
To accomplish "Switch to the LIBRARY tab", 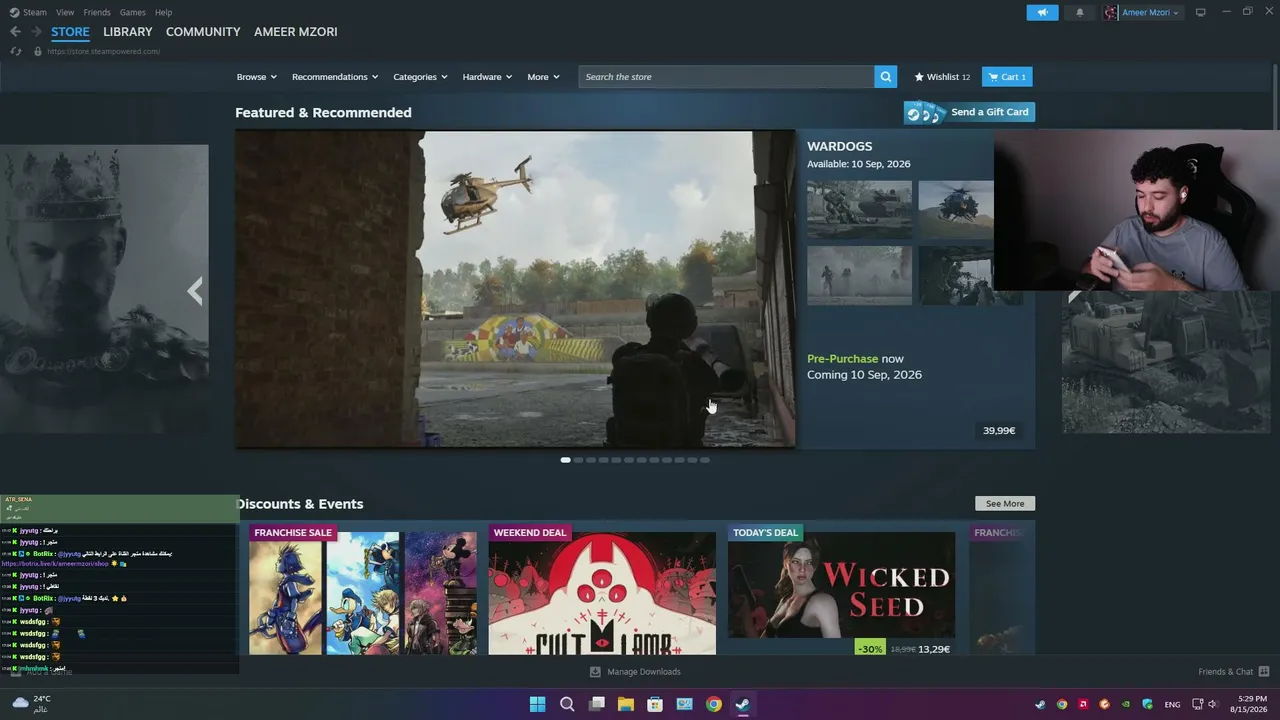I will click(x=128, y=32).
